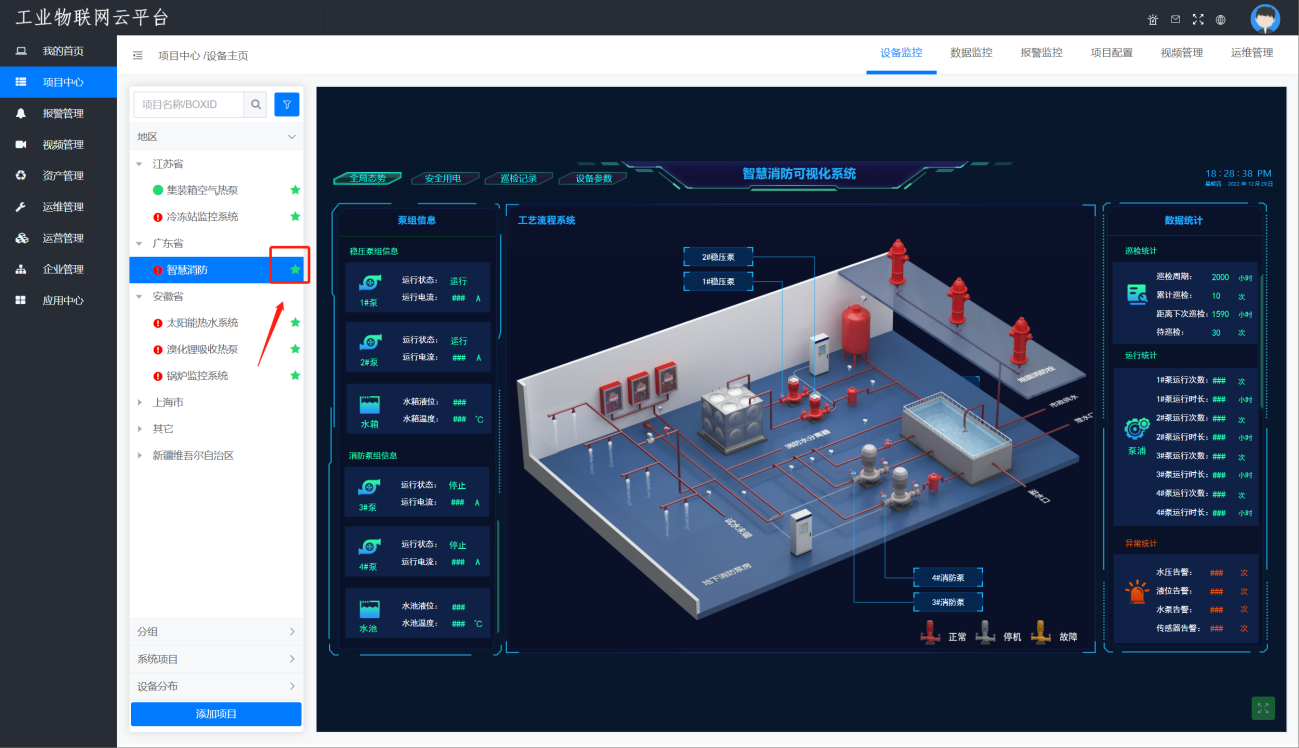Click the 项目名称/BOXID search field
Viewport: 1299px width, 748px height.
tap(189, 104)
